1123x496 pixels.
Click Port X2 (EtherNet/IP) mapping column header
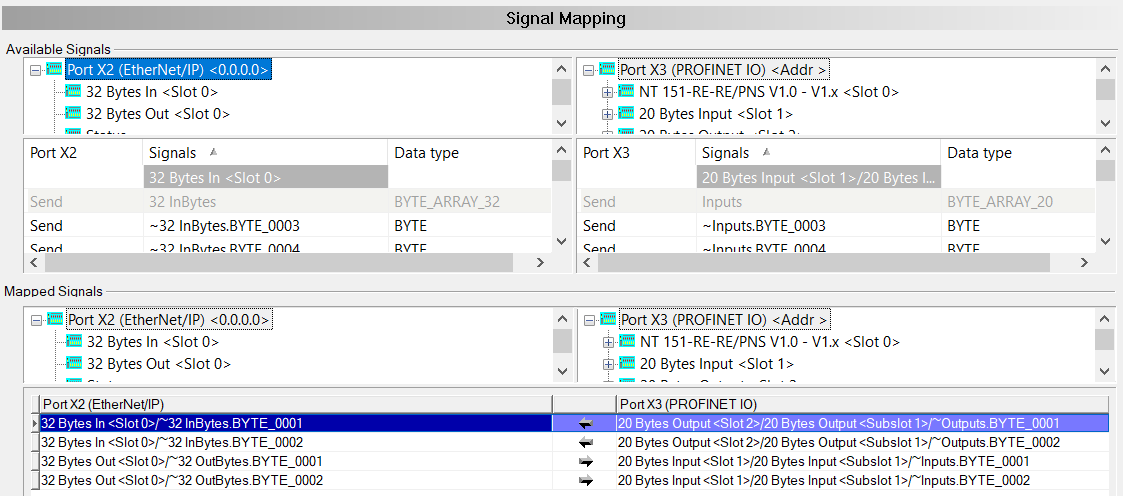point(296,404)
